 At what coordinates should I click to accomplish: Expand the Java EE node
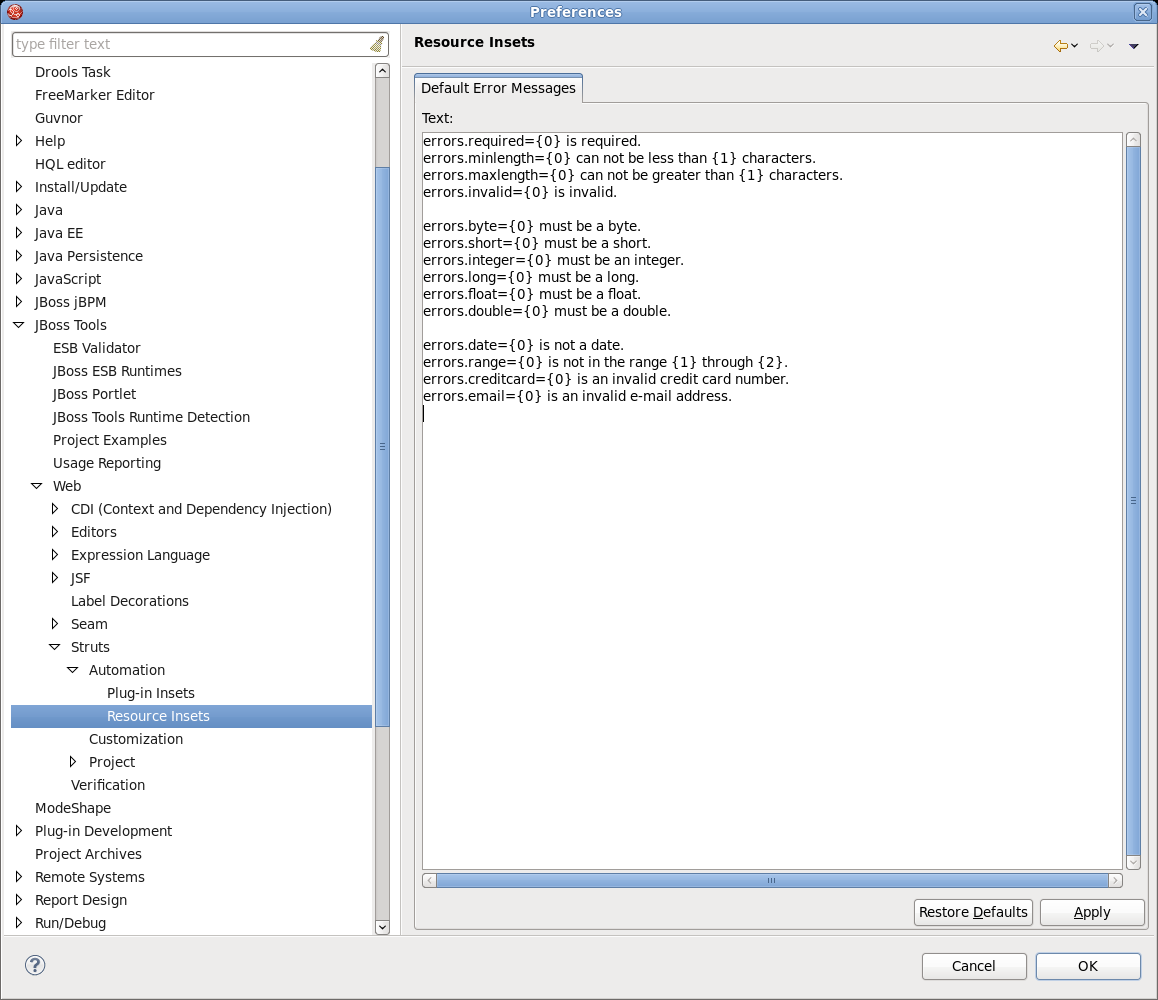click(x=19, y=233)
